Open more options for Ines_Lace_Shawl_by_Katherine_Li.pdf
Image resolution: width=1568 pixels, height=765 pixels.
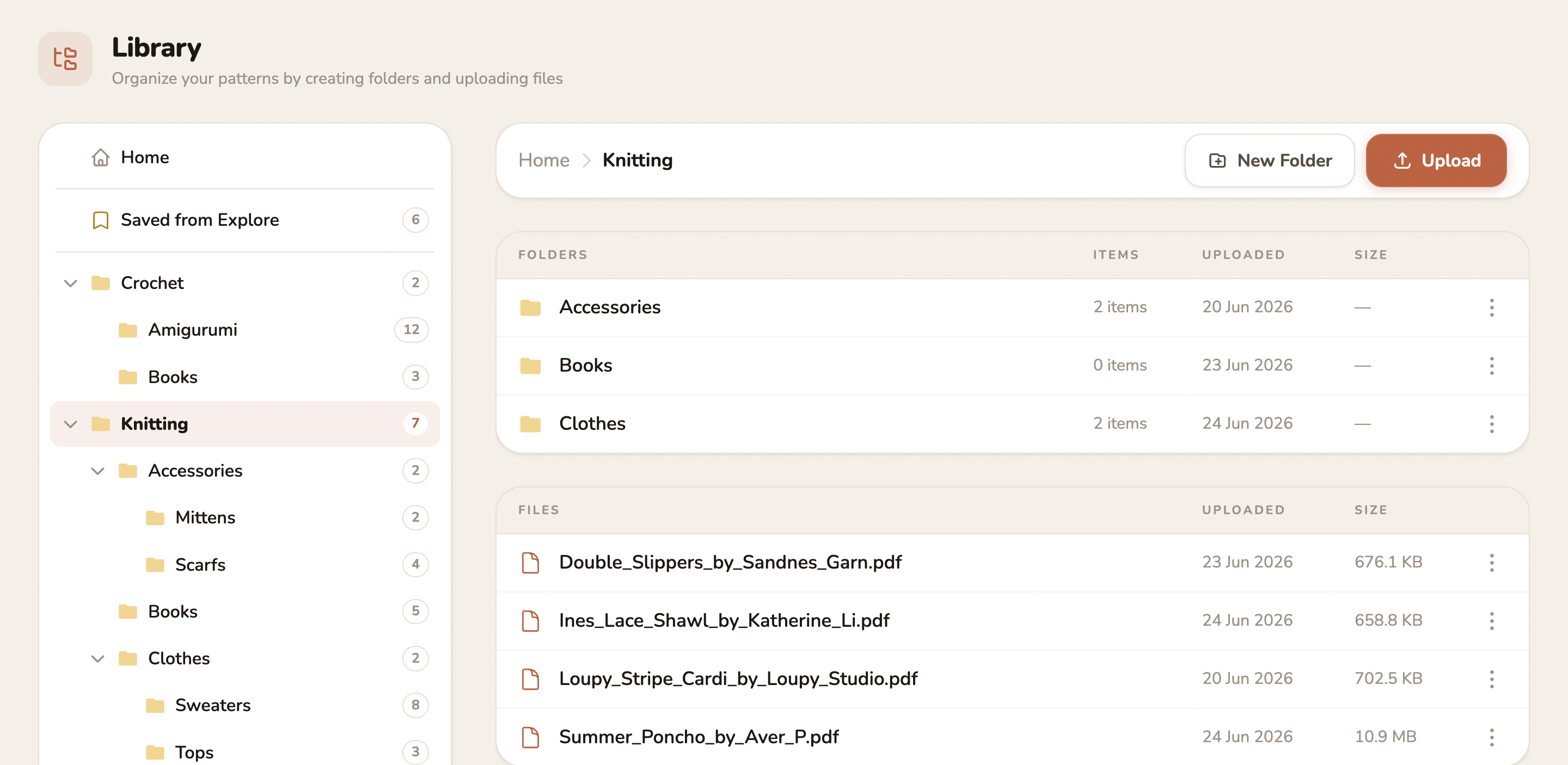pyautogui.click(x=1491, y=621)
